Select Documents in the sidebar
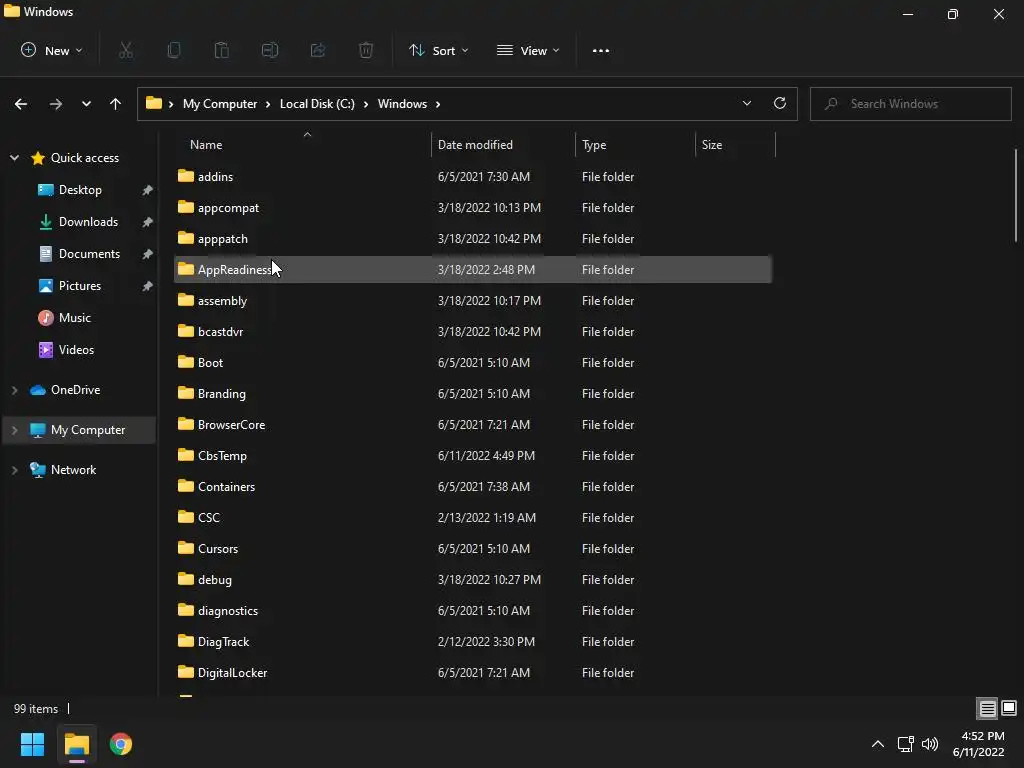1024x768 pixels. click(x=89, y=254)
